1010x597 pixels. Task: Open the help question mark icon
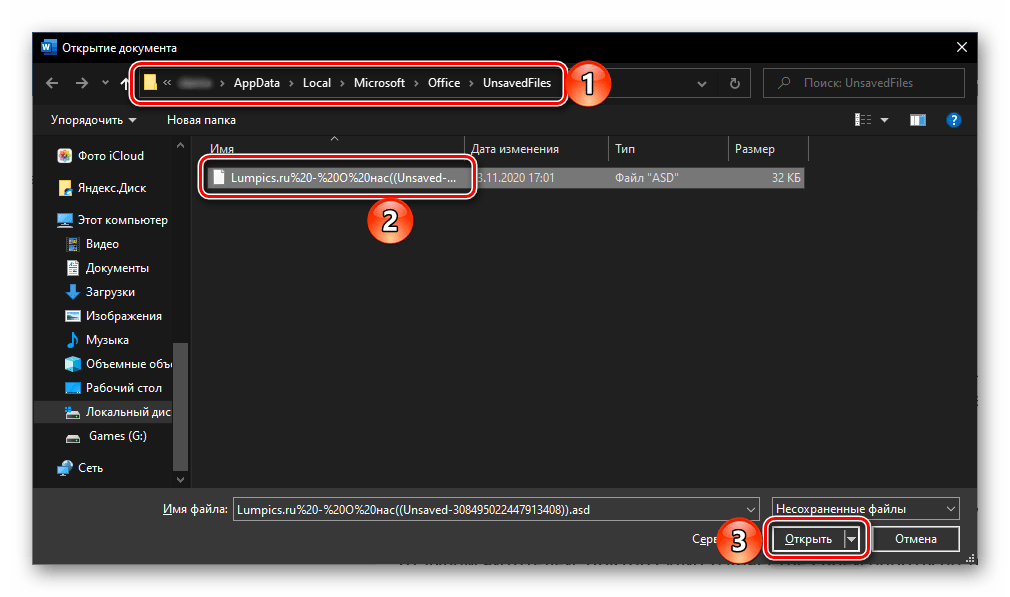point(953,120)
